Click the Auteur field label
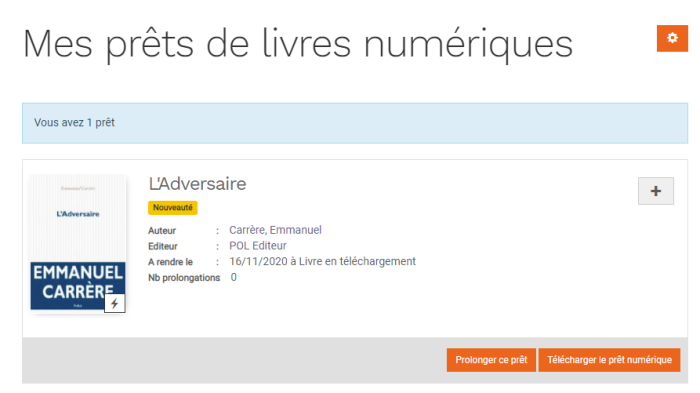The height and width of the screenshot is (393, 700). (162, 231)
